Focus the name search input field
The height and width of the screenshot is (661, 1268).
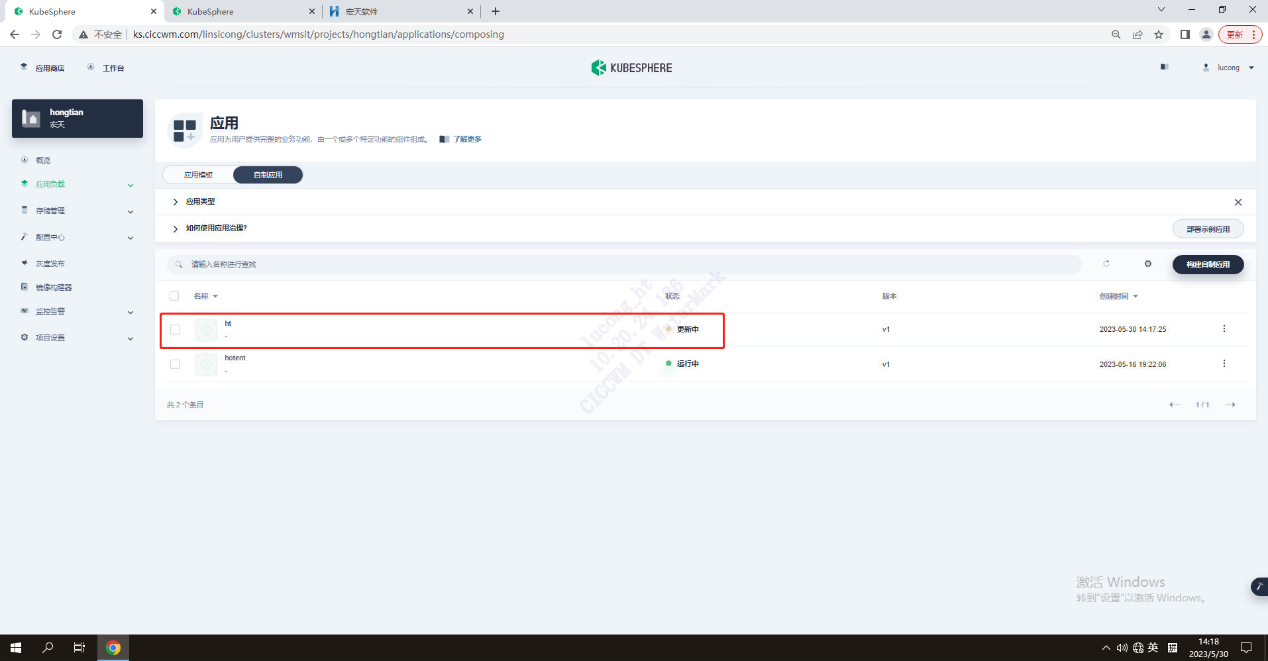coord(624,264)
